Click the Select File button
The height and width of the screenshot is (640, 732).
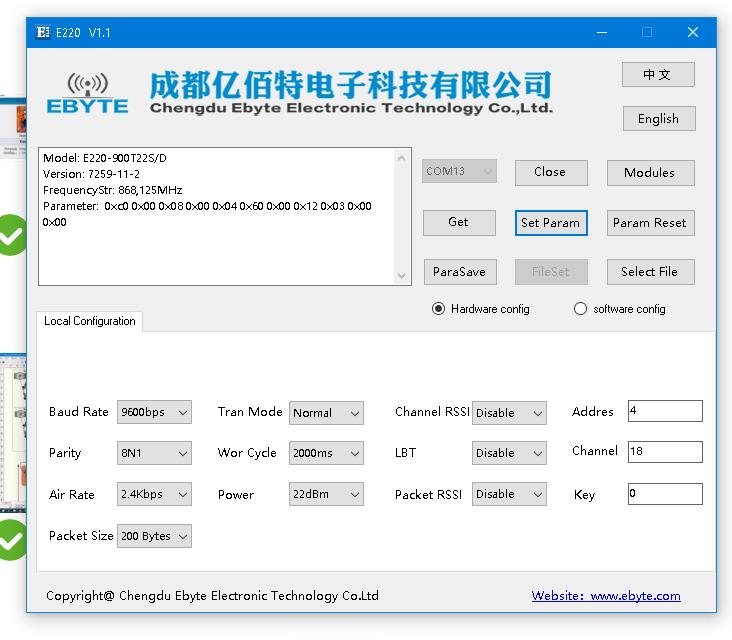click(650, 272)
